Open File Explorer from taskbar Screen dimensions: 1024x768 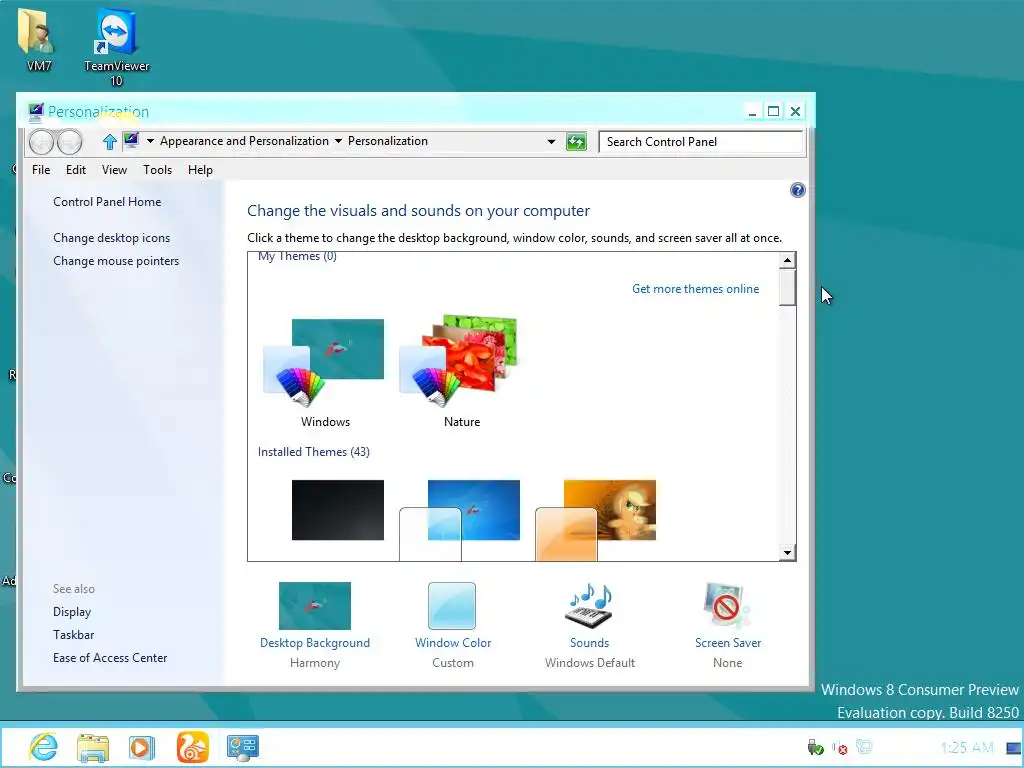click(93, 747)
